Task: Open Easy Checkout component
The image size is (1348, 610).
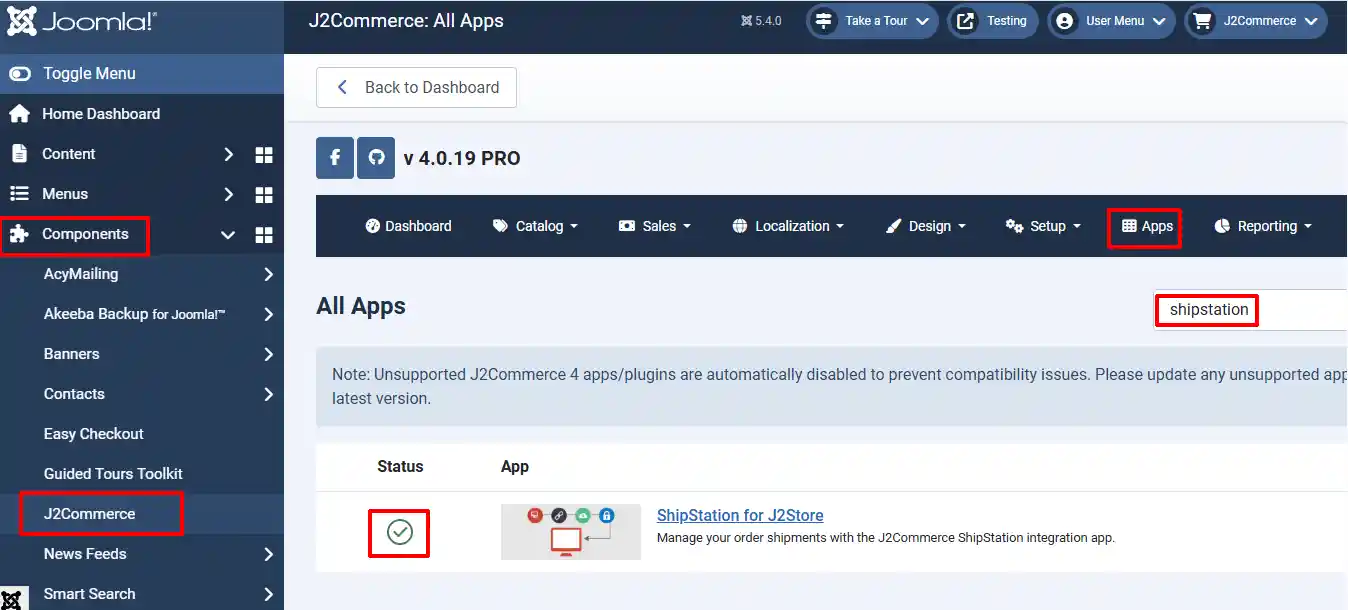Action: [x=94, y=434]
